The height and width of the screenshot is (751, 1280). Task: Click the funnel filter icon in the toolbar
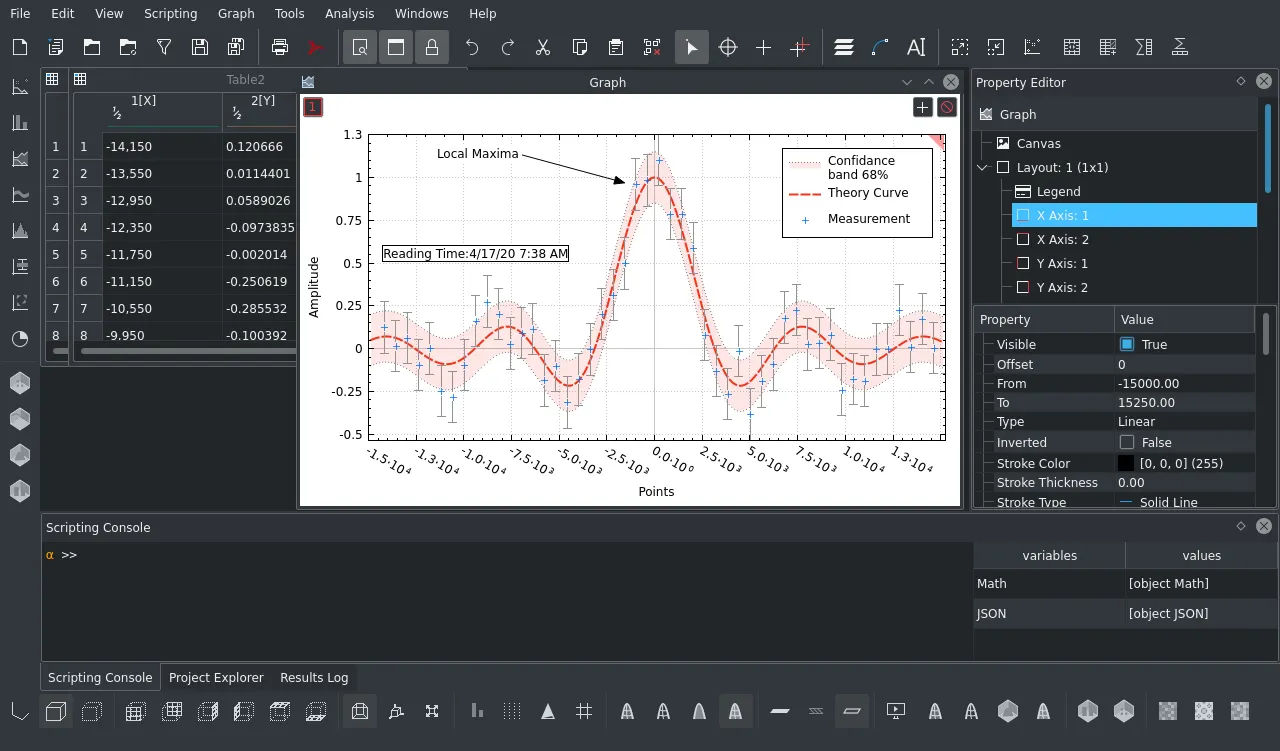(x=164, y=47)
